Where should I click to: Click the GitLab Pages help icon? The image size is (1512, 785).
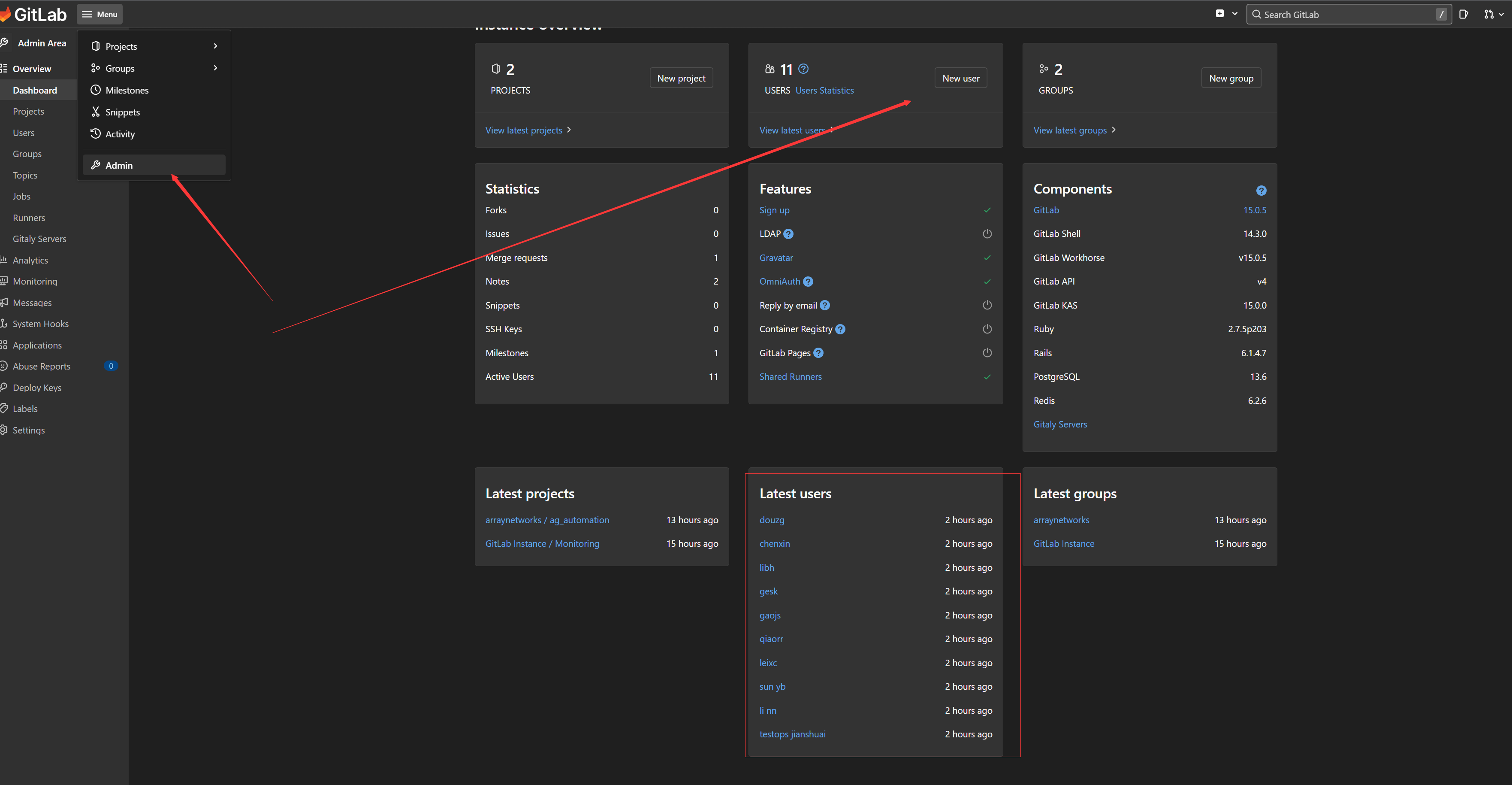[x=818, y=353]
